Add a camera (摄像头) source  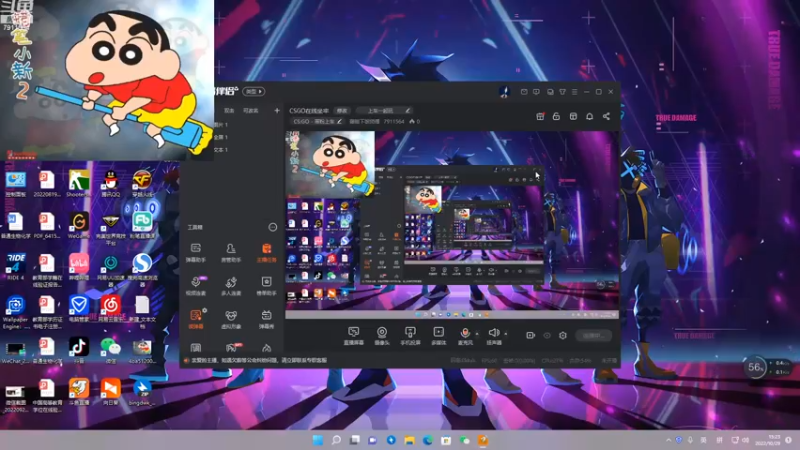pyautogui.click(x=382, y=336)
